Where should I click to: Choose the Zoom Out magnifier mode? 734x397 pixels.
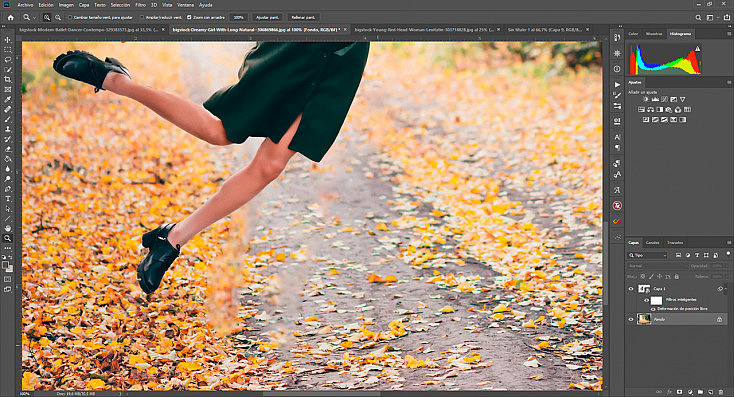tap(58, 17)
